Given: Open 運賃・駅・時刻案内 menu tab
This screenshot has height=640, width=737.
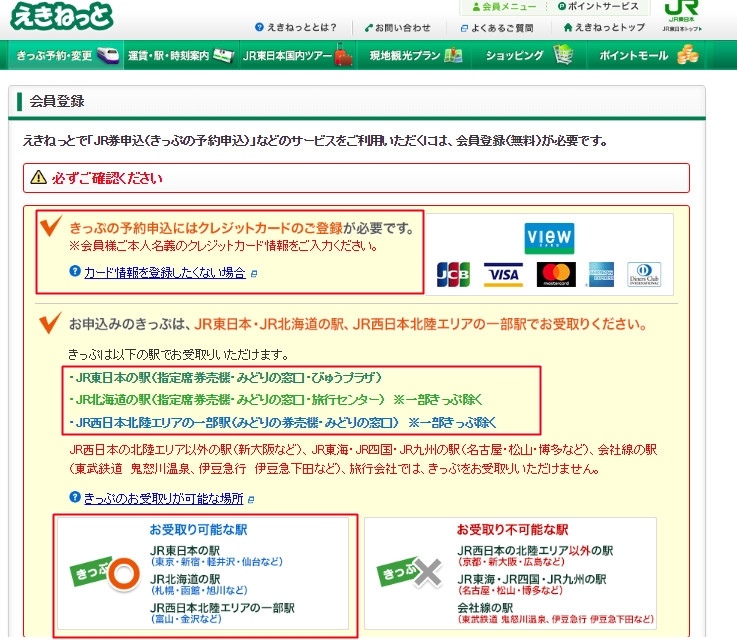Looking at the screenshot, I should tap(181, 55).
